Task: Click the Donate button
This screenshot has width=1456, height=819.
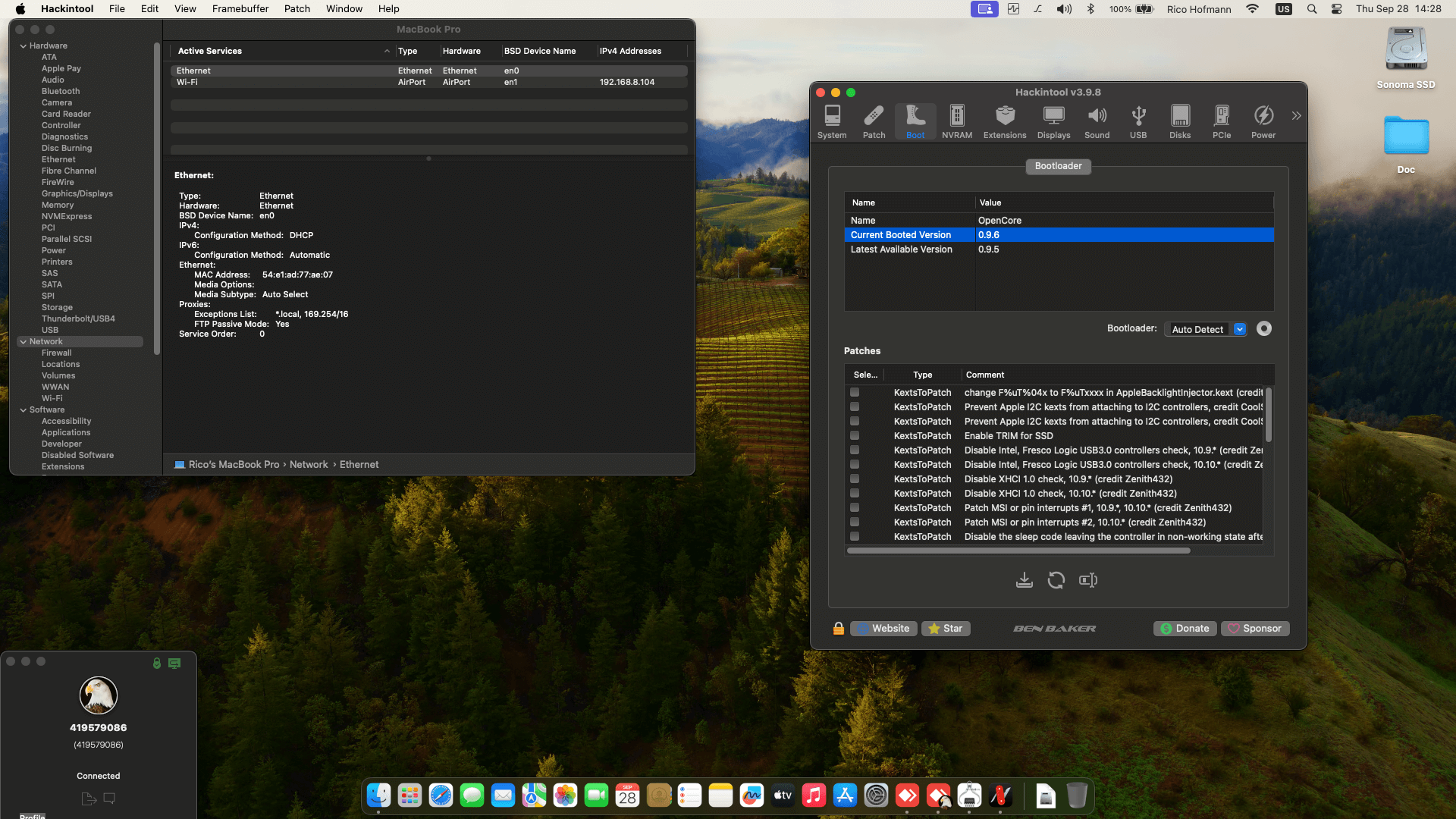Action: coord(1185,629)
